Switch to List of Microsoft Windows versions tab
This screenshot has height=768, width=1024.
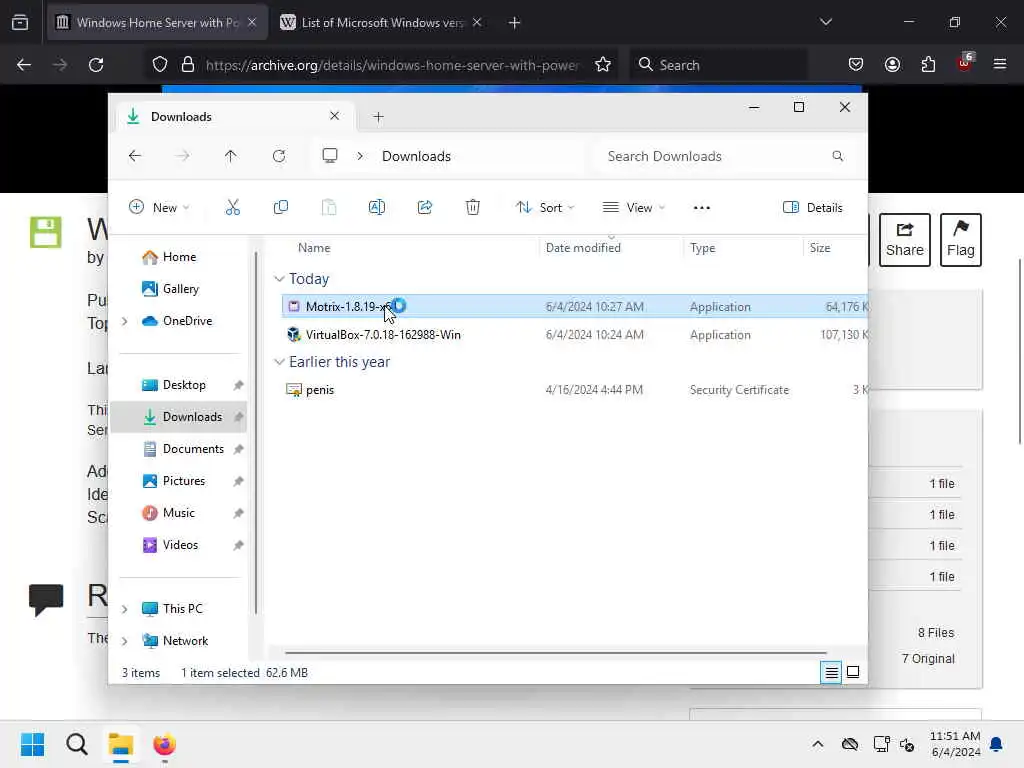(x=381, y=23)
